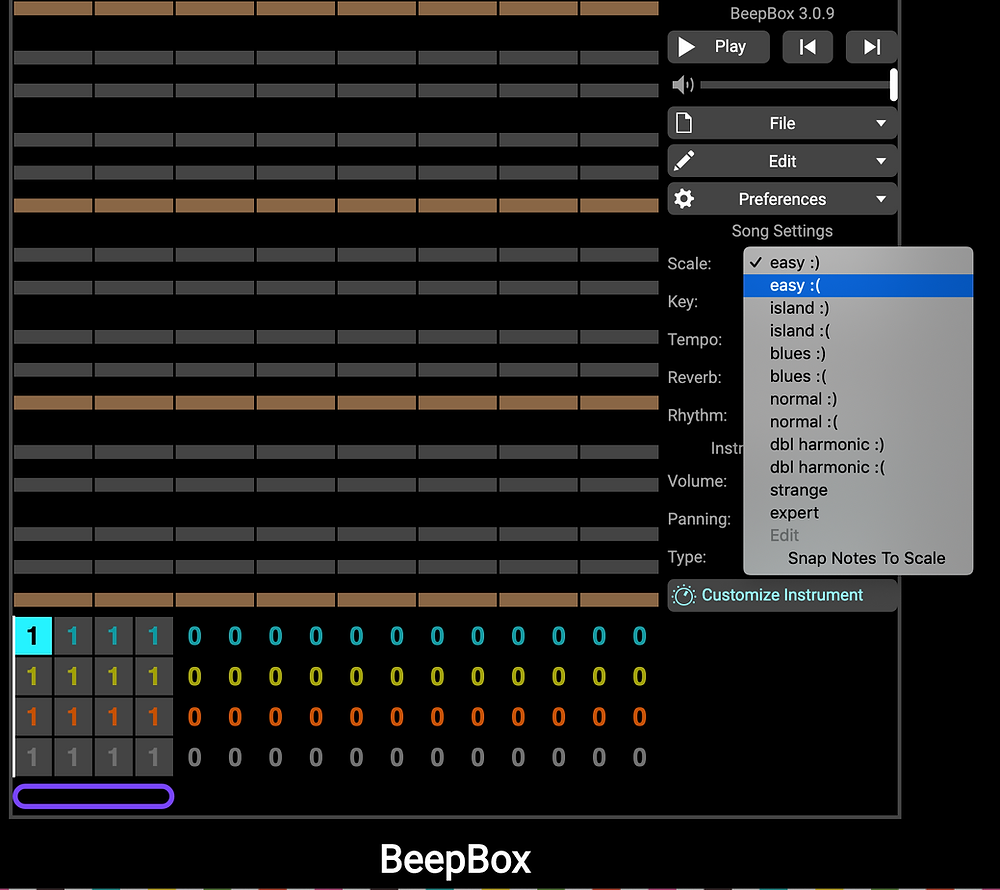Image resolution: width=1000 pixels, height=890 pixels.
Task: Open the Edit menu with pencil icon
Action: (783, 161)
